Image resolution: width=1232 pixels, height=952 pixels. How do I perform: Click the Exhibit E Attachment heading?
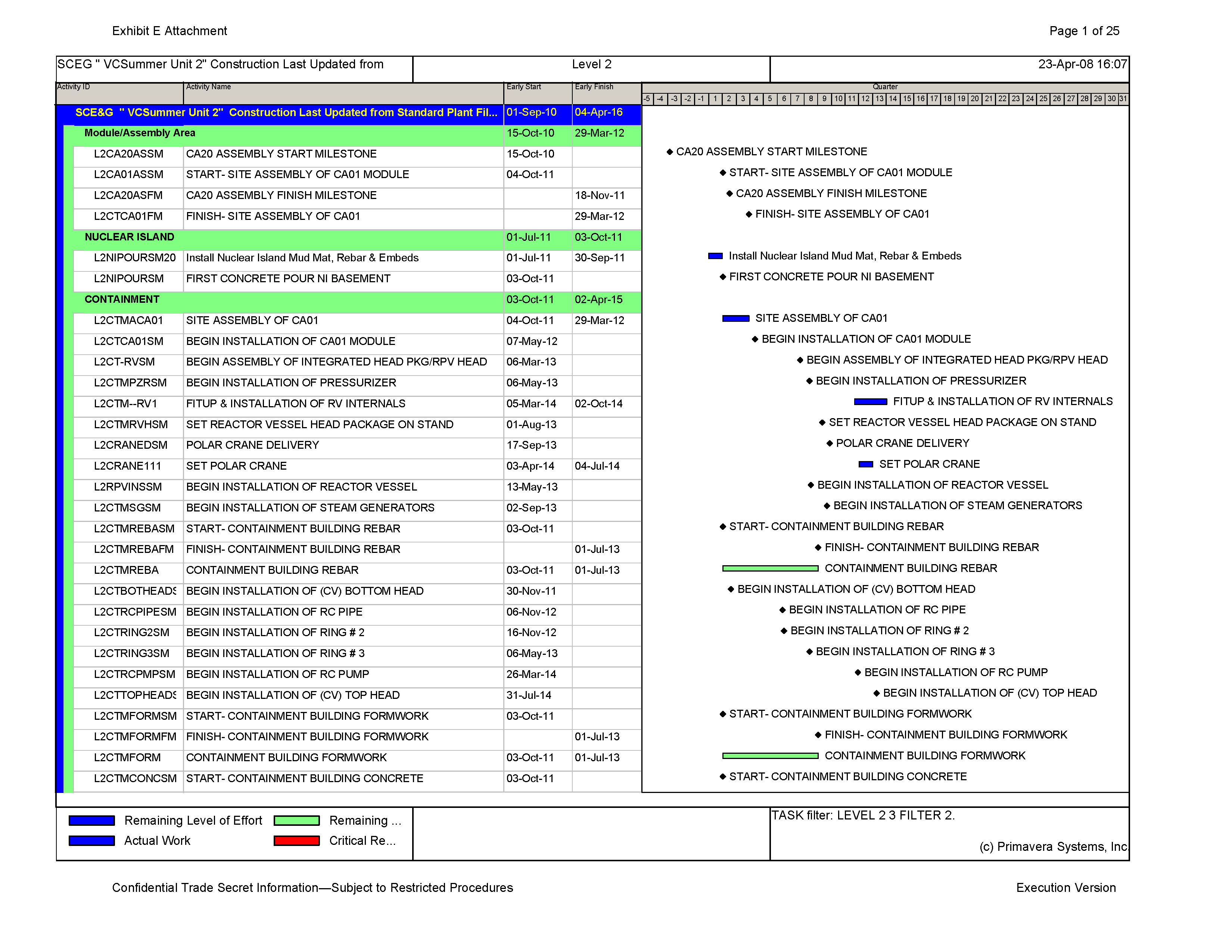pos(169,32)
